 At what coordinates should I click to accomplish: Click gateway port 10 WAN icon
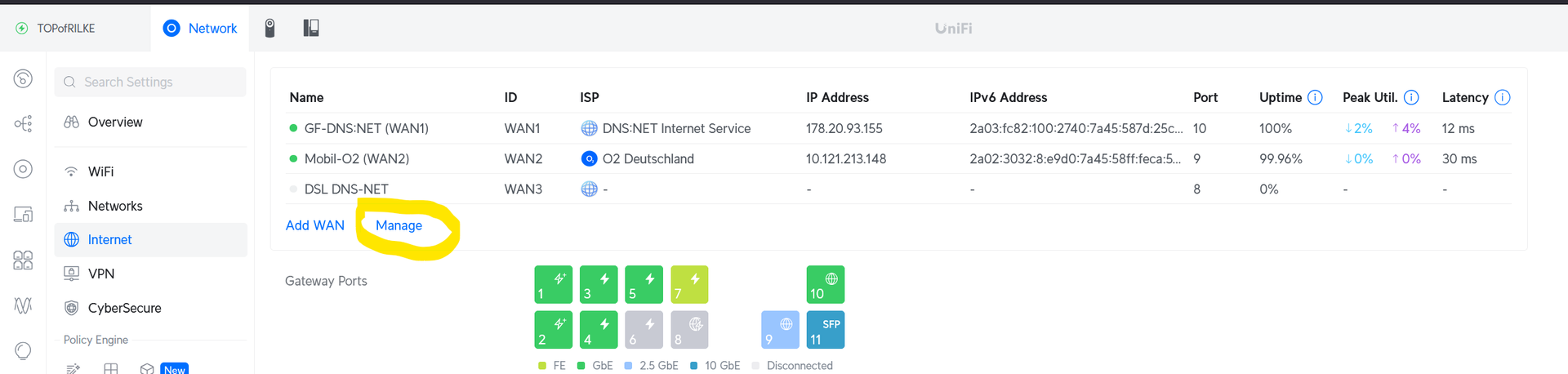coord(825,284)
